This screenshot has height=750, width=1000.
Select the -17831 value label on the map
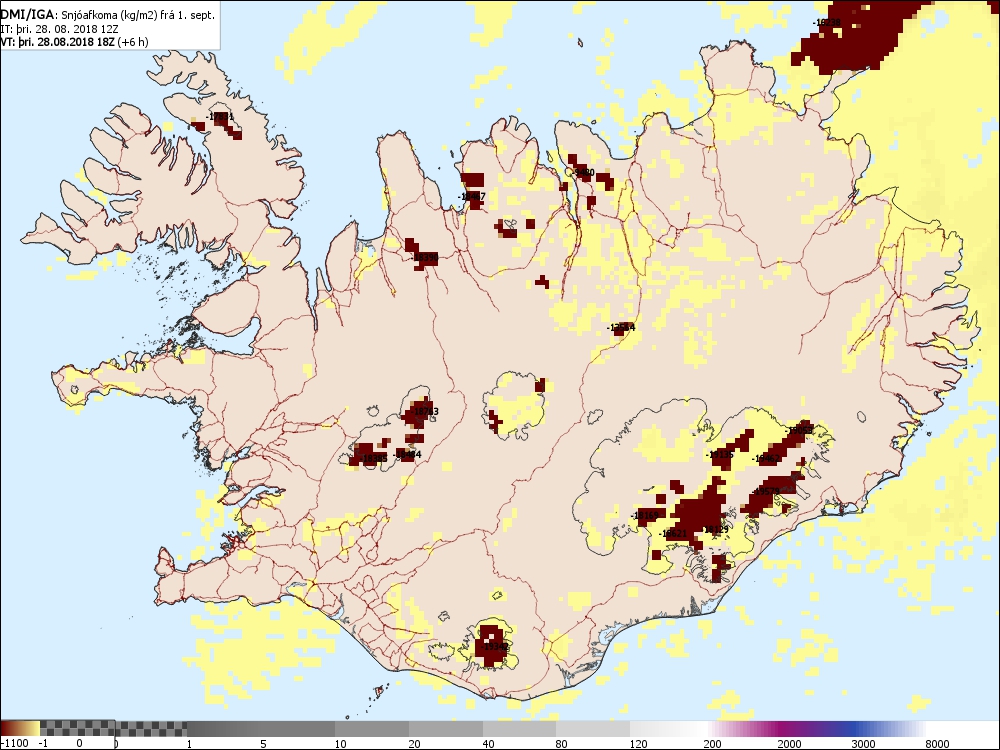[221, 117]
